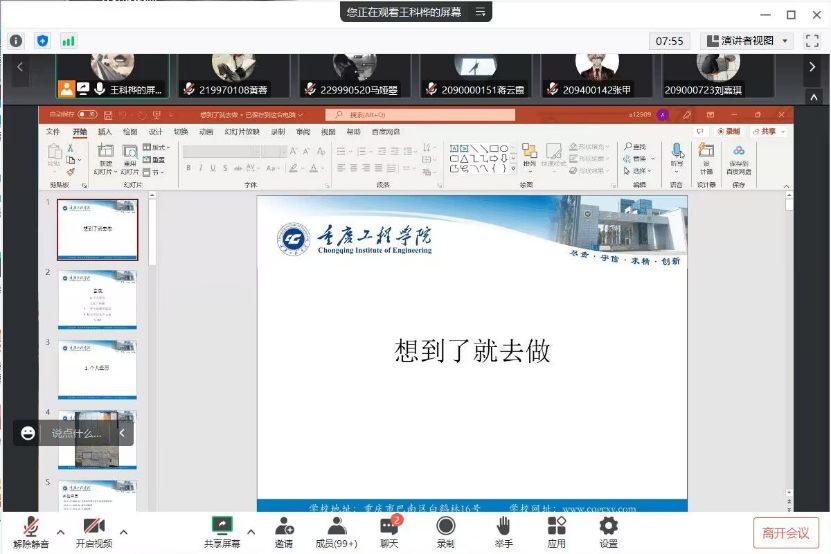The image size is (831, 554).
Task: Click the blue security shield icon
Action: pos(42,41)
